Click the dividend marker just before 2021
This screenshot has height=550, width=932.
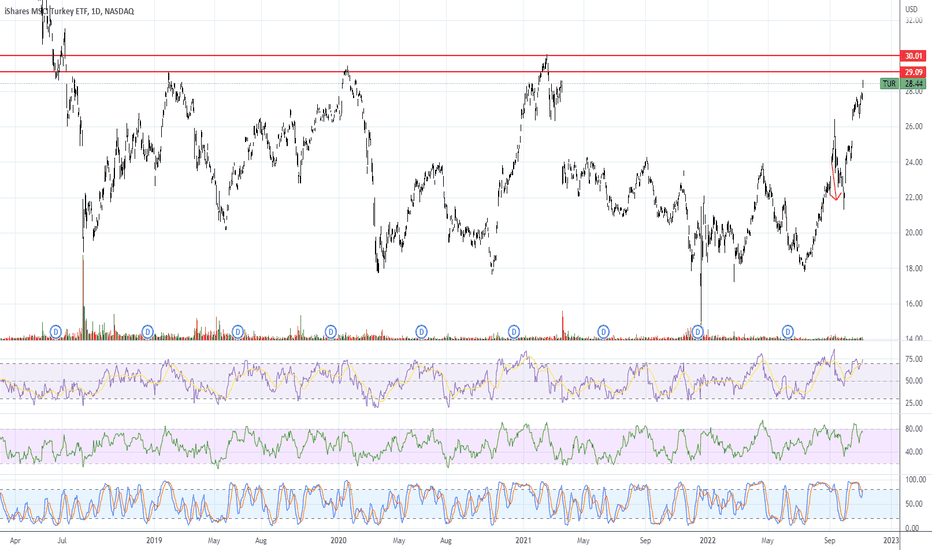[x=514, y=331]
